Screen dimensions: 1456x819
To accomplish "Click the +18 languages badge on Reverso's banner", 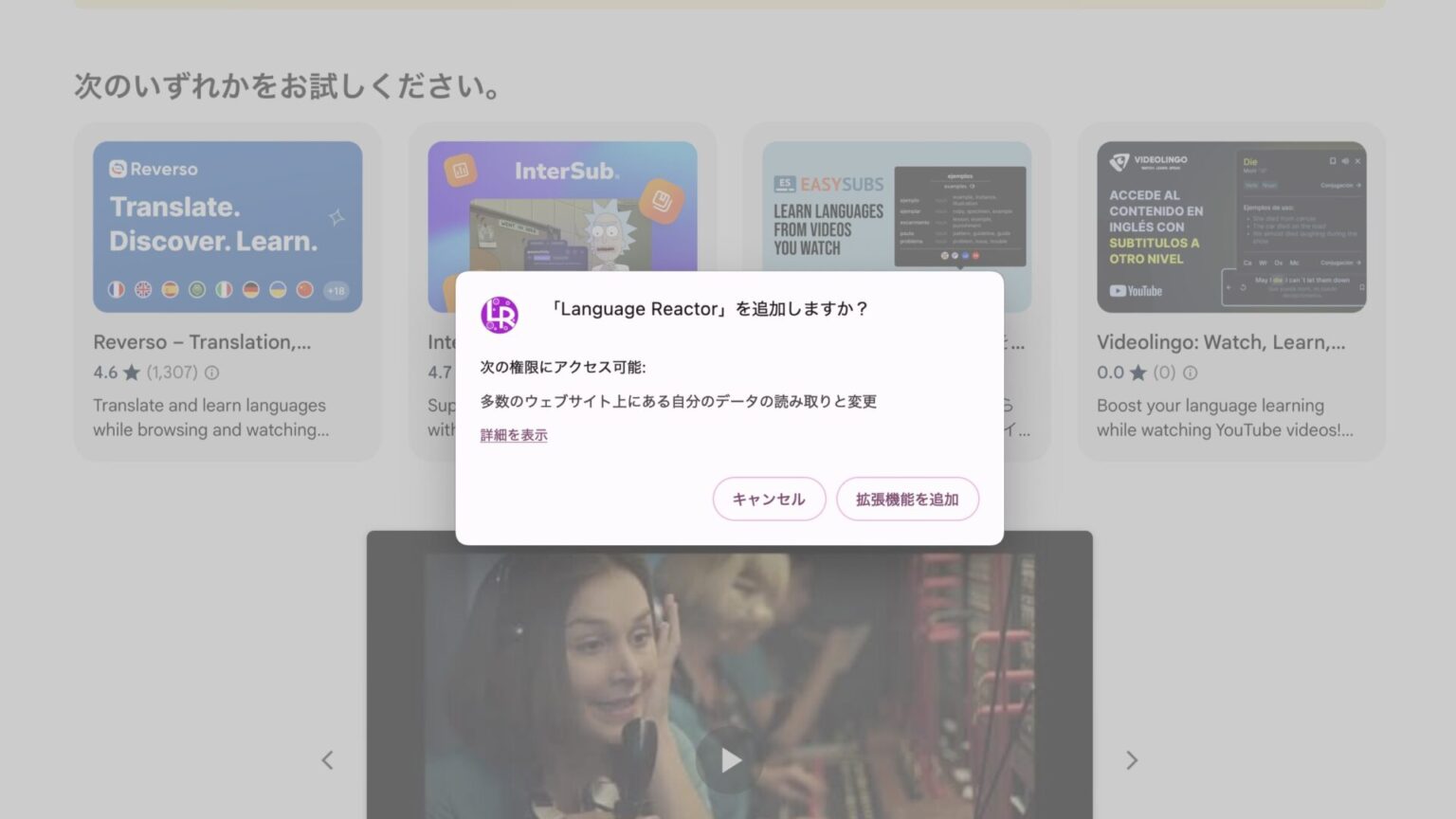I will tap(336, 291).
